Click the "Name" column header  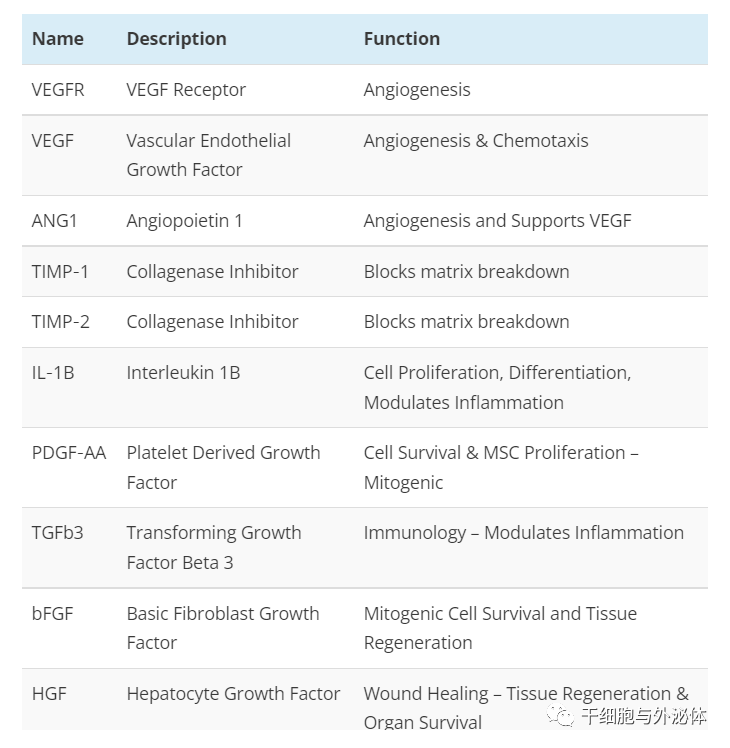58,39
